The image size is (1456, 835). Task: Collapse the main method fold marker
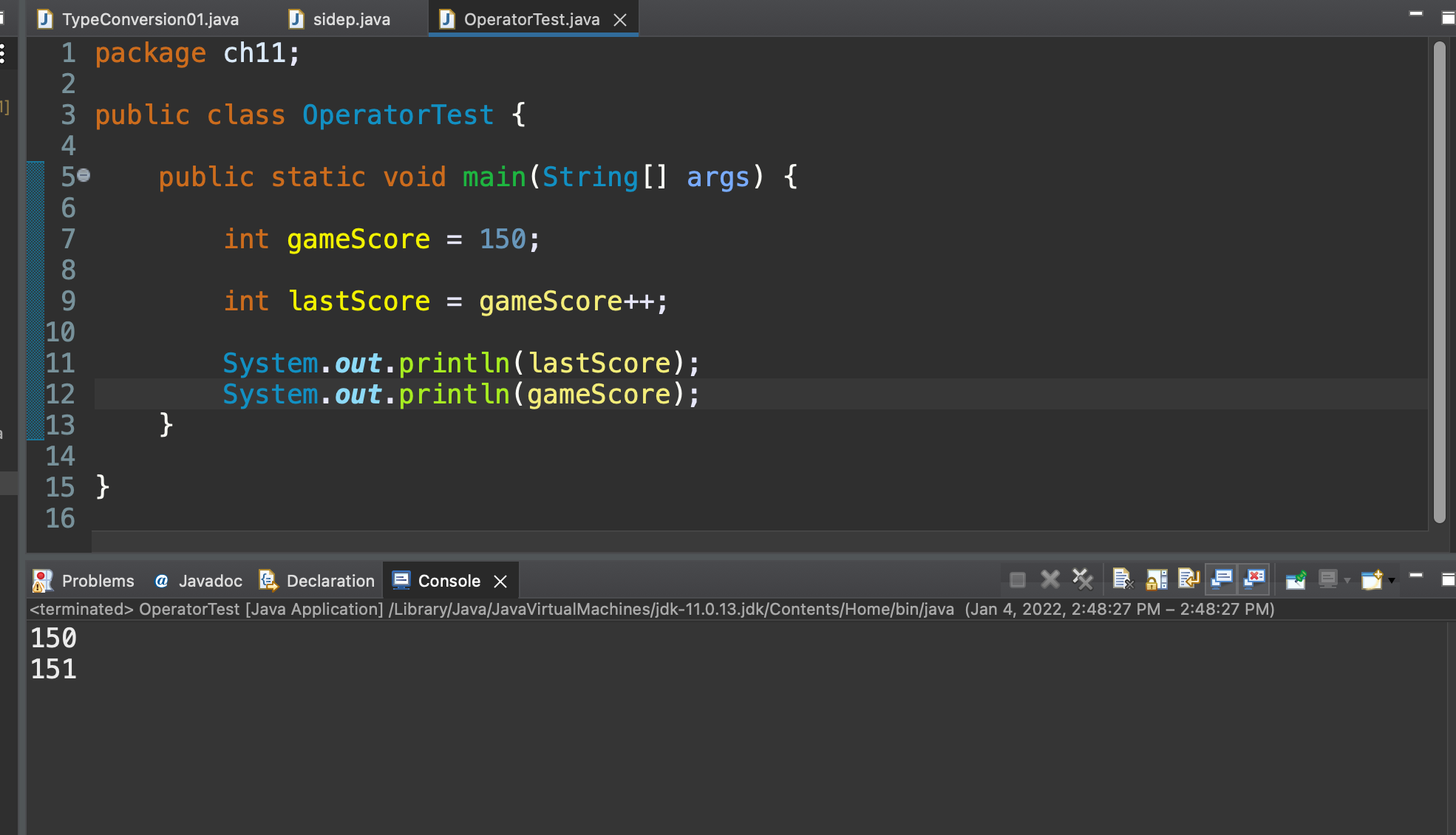[x=84, y=176]
